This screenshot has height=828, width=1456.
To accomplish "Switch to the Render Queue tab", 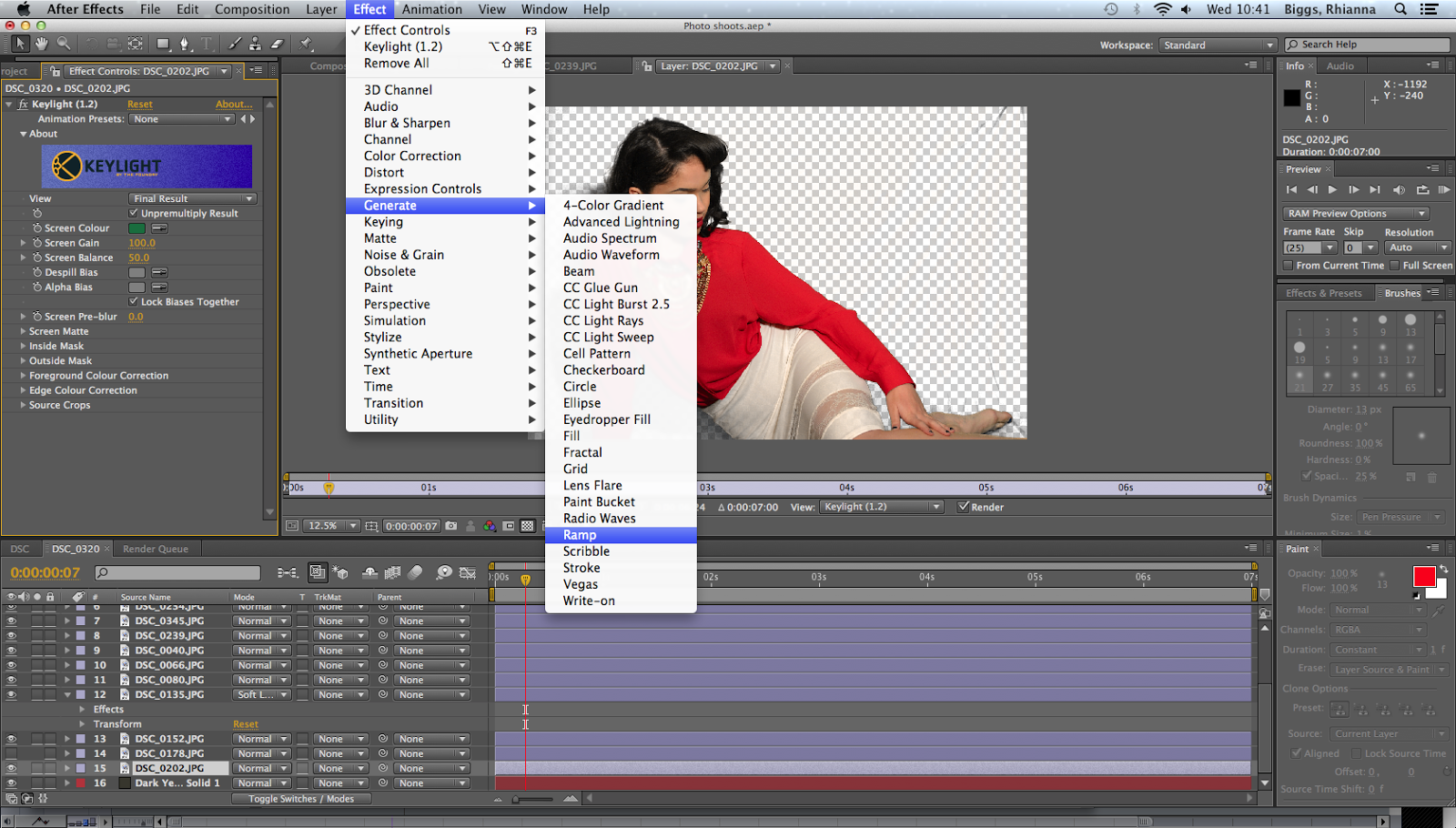I will pyautogui.click(x=156, y=549).
